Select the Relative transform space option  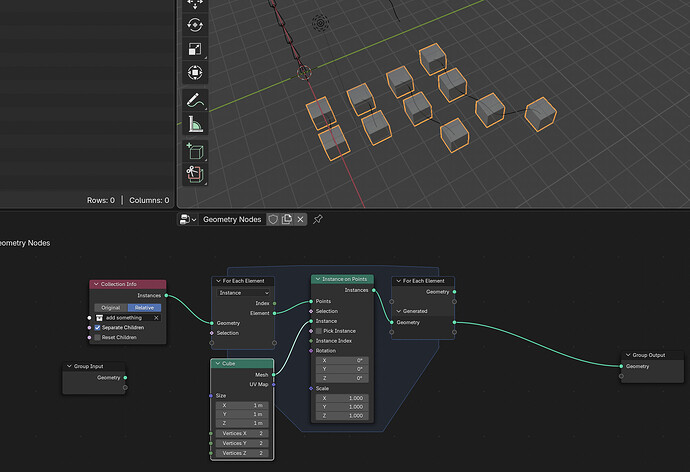(144, 307)
